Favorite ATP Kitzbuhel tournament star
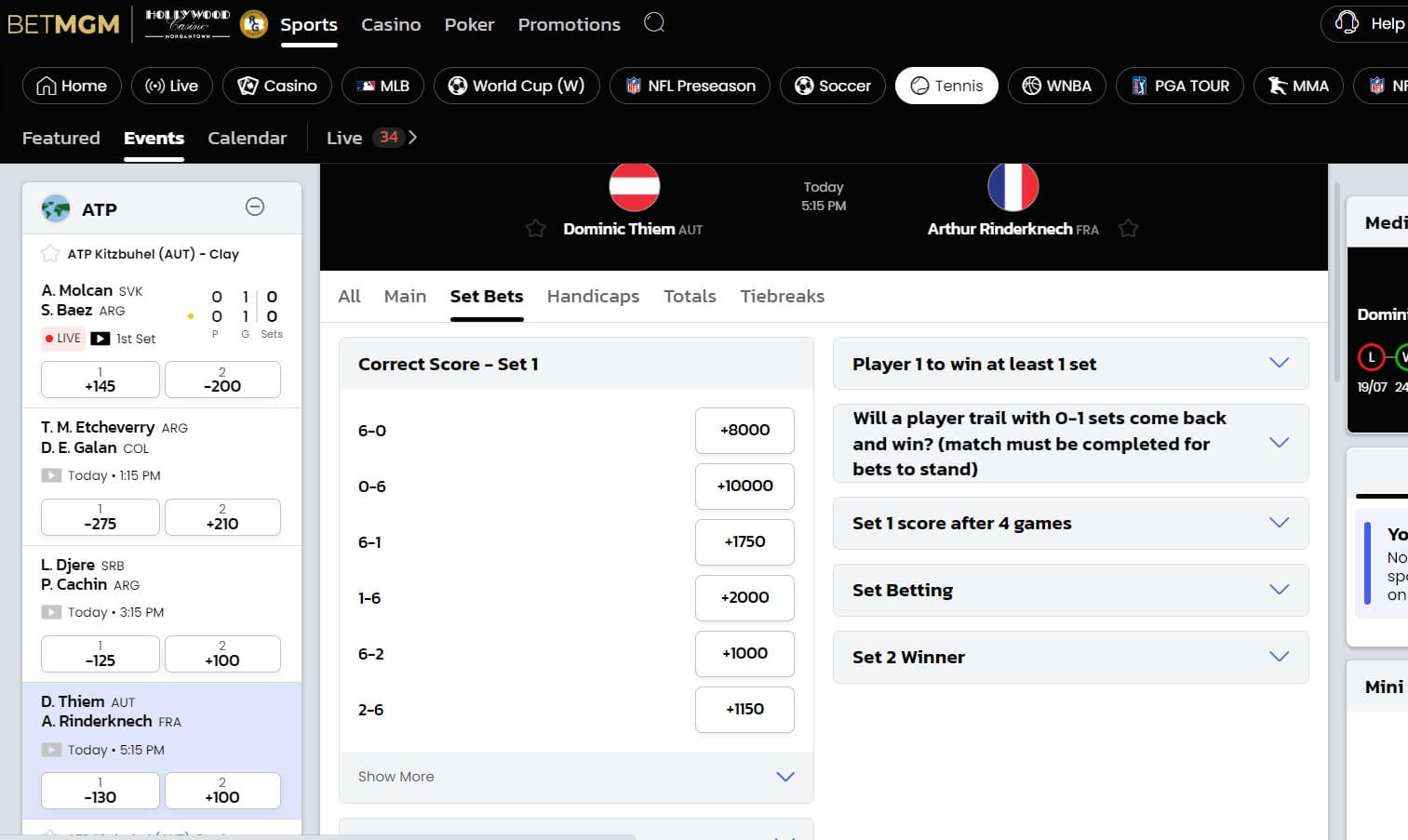 click(49, 253)
